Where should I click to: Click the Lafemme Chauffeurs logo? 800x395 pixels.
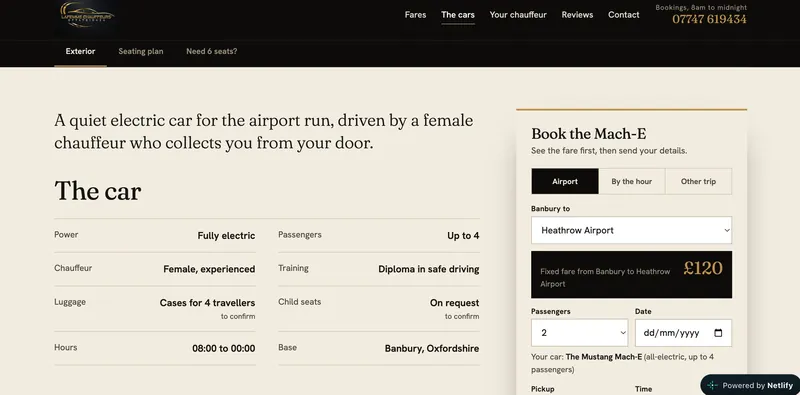coord(87,14)
